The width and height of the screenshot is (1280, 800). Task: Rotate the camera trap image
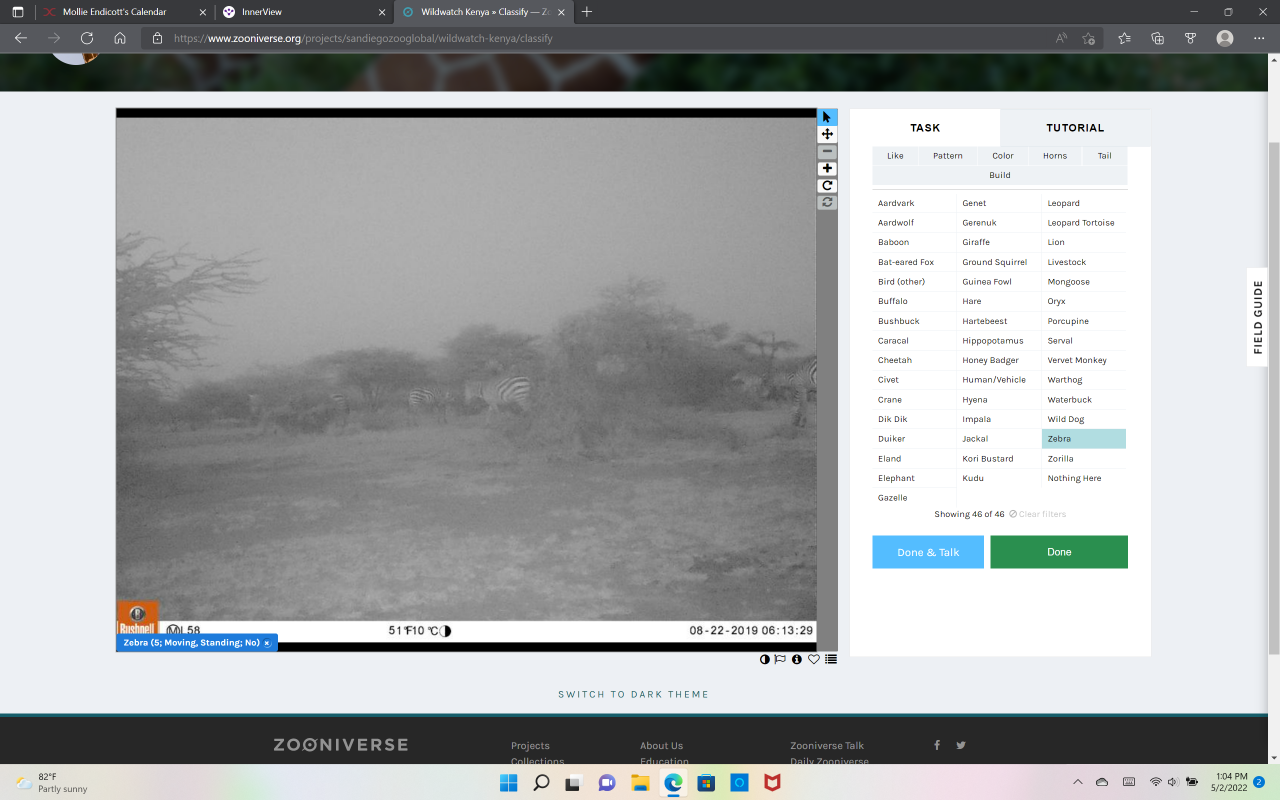pyautogui.click(x=827, y=186)
